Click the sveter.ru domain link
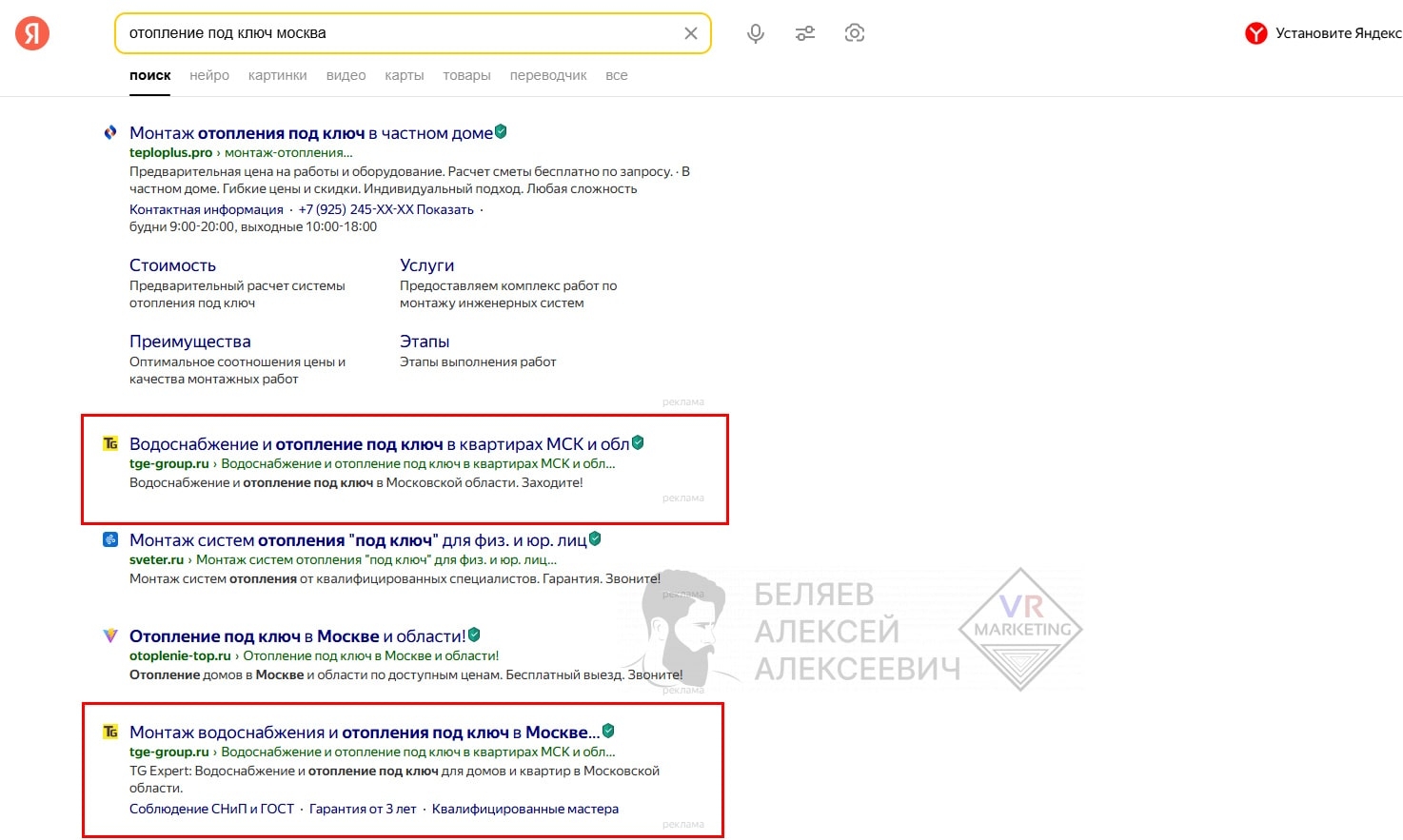This screenshot has width=1403, height=840. click(x=156, y=559)
